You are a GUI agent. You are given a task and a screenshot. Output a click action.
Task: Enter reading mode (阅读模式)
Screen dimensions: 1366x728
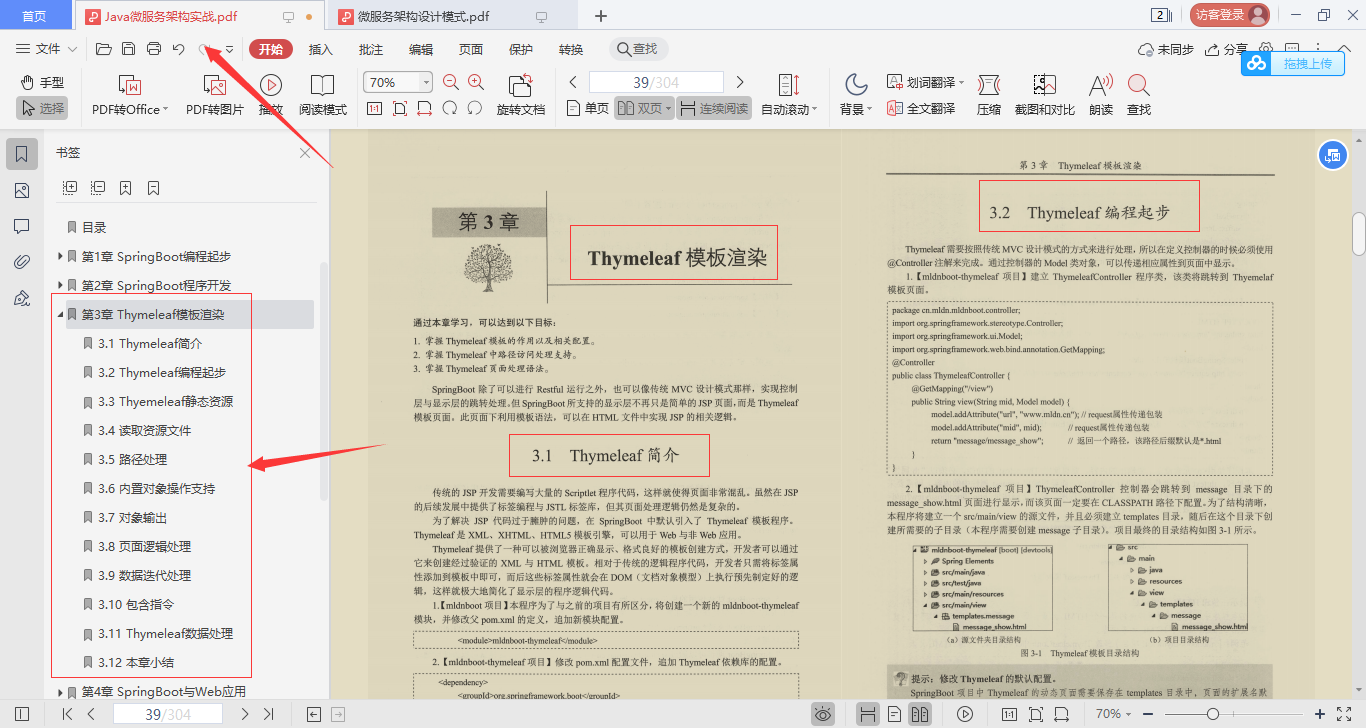click(x=323, y=95)
